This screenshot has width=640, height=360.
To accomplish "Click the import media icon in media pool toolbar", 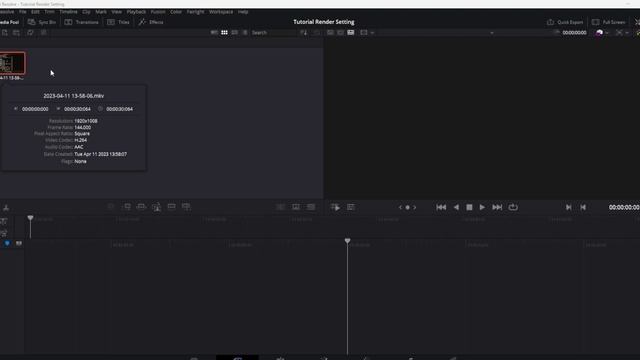I will tap(4, 32).
